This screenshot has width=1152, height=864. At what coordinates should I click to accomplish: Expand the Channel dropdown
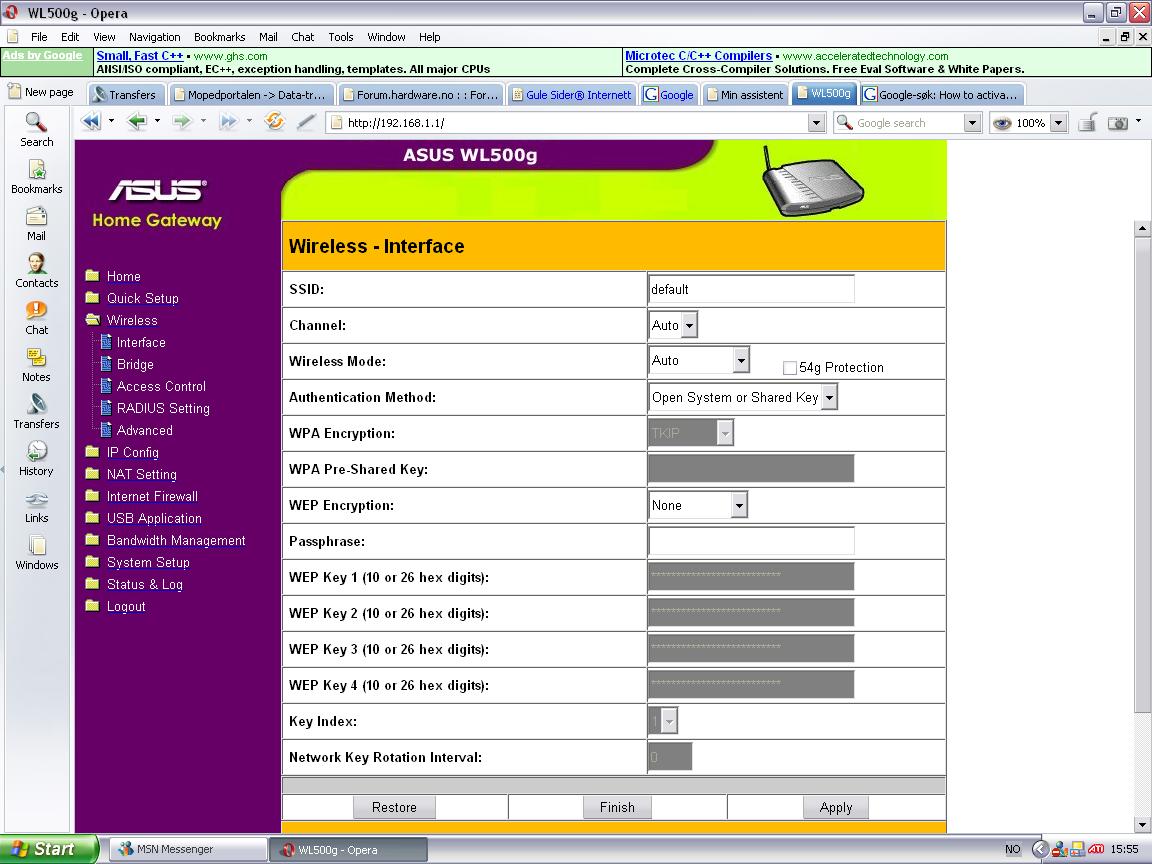tap(689, 325)
